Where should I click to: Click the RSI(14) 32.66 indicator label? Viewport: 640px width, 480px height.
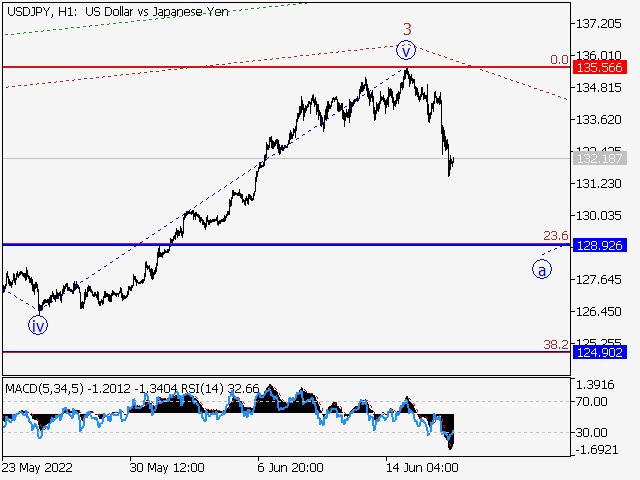[220, 388]
